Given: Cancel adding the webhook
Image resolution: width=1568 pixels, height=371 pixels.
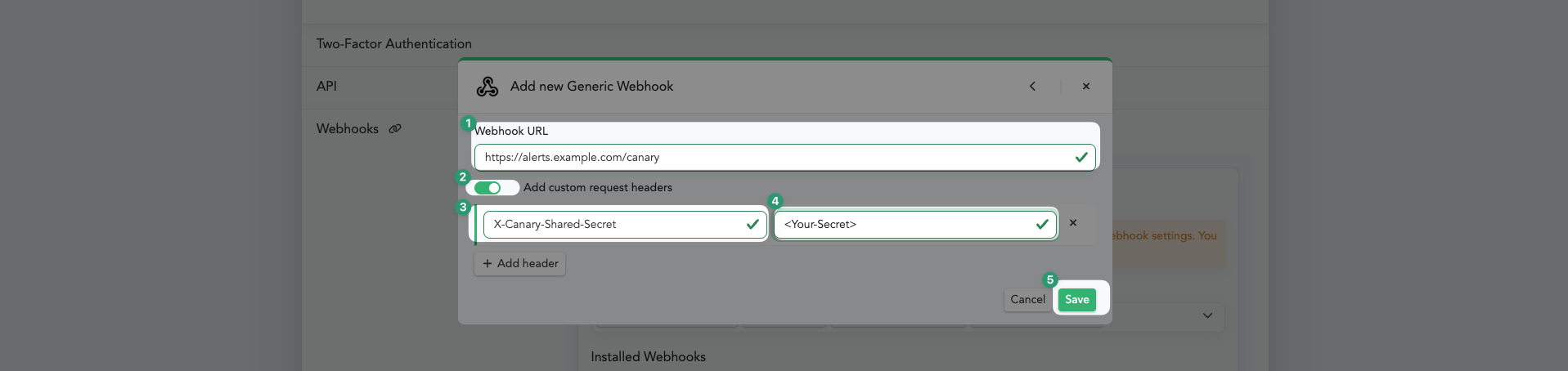Looking at the screenshot, I should 1027,300.
